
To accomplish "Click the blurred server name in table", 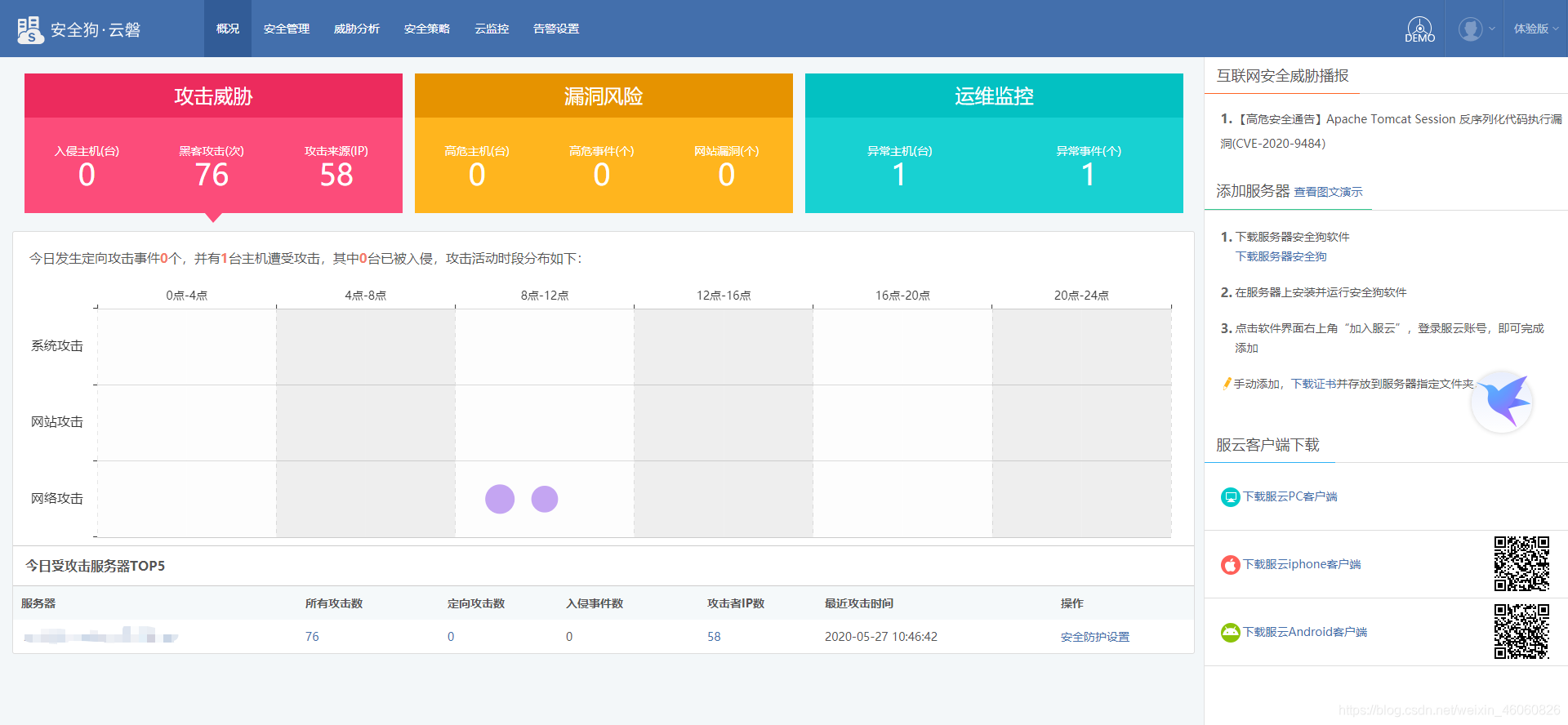I will [101, 635].
